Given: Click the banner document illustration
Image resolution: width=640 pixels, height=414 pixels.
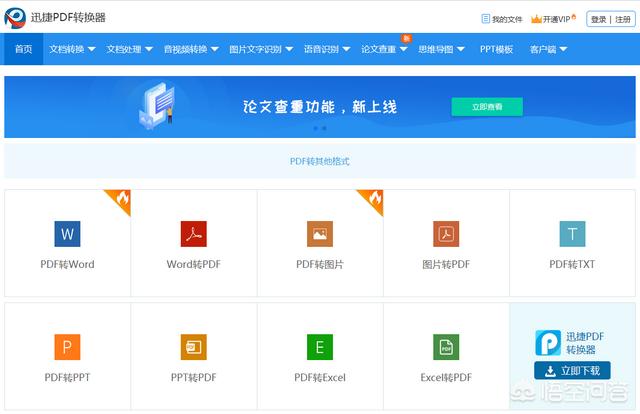Looking at the screenshot, I should tap(157, 106).
